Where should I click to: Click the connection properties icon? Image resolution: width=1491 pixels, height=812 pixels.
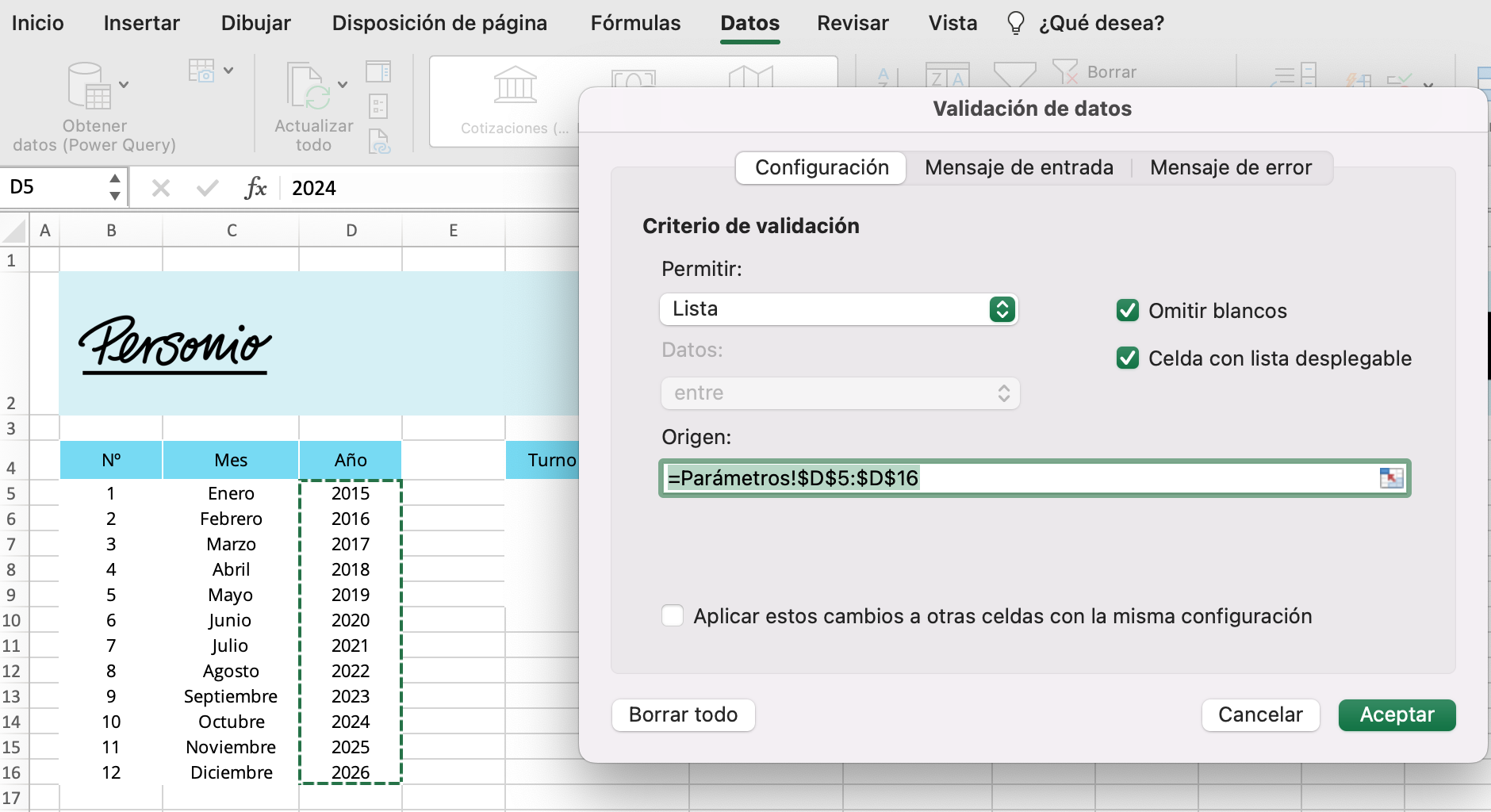tap(378, 106)
